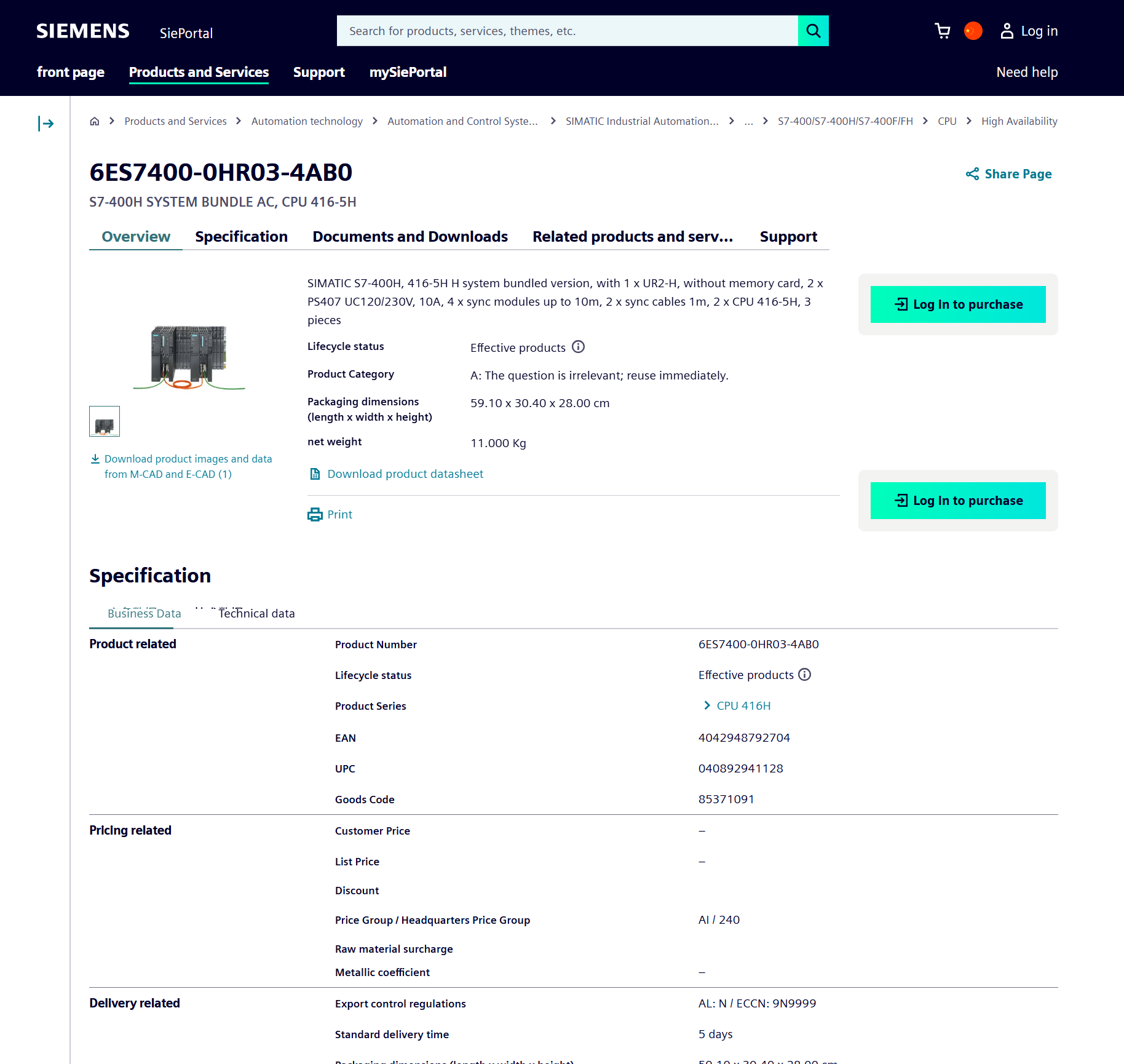Click the China flag region icon
Viewport: 1124px width, 1064px height.
[x=973, y=31]
